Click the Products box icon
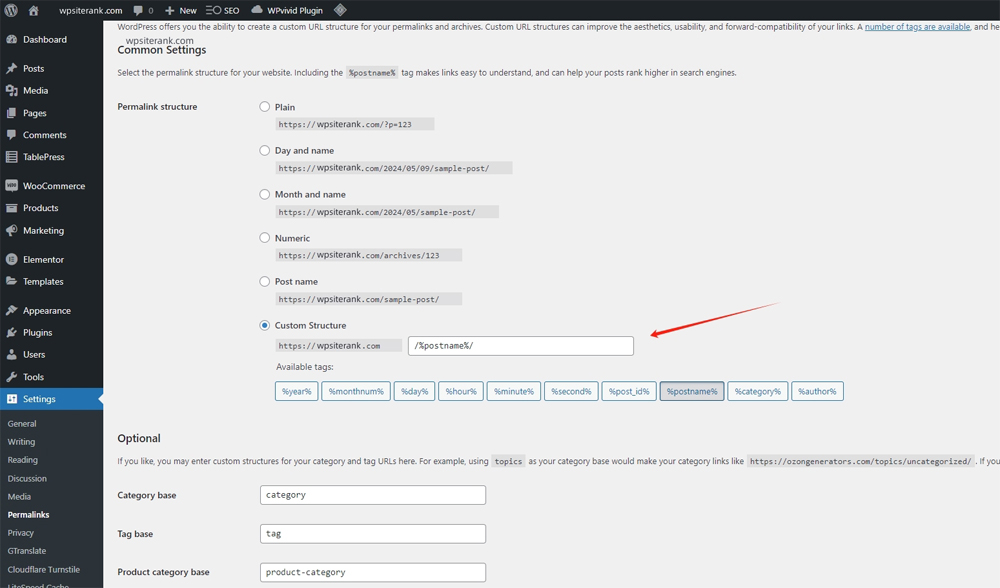 coord(11,208)
